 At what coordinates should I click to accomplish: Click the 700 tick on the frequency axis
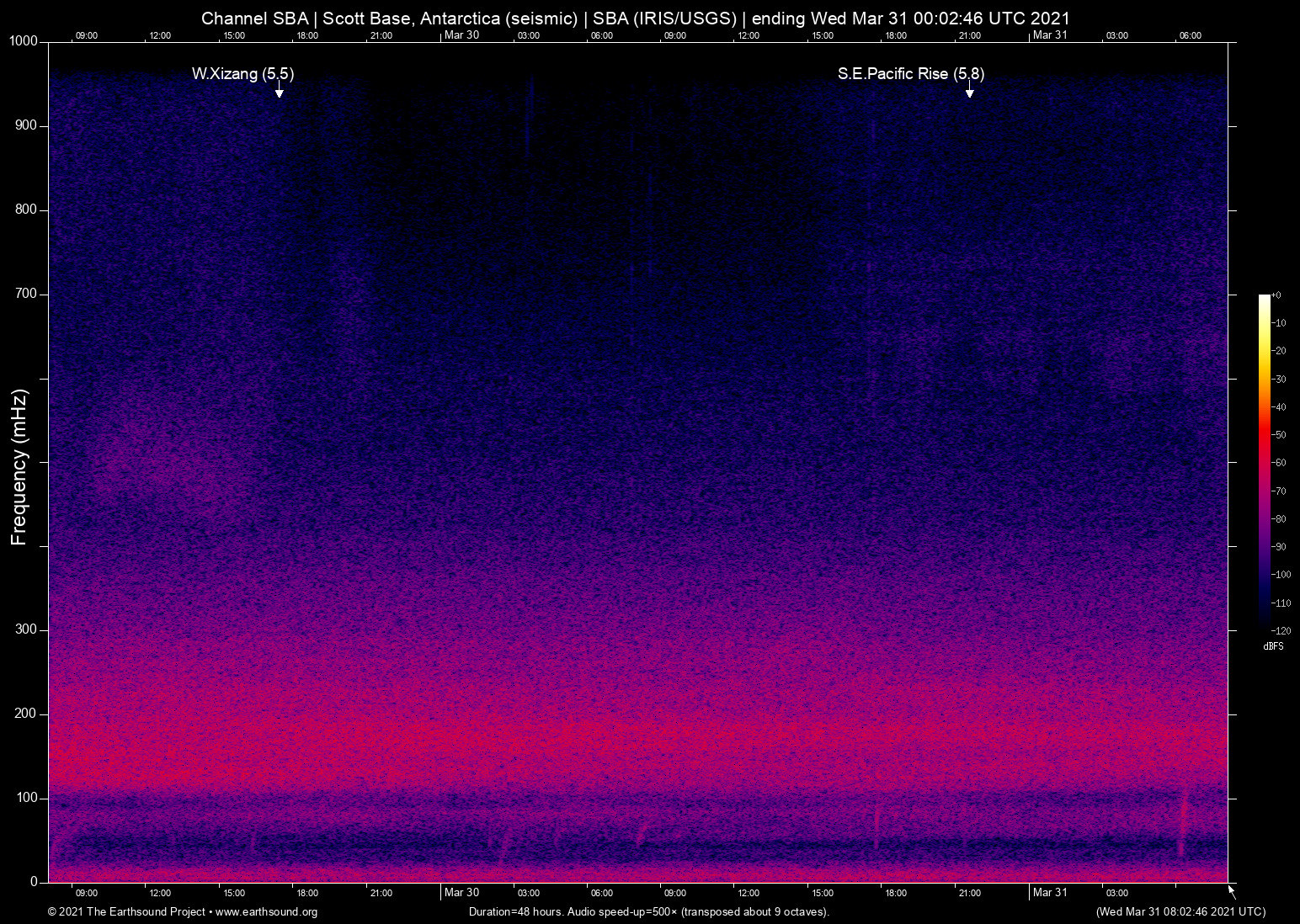pyautogui.click(x=26, y=294)
